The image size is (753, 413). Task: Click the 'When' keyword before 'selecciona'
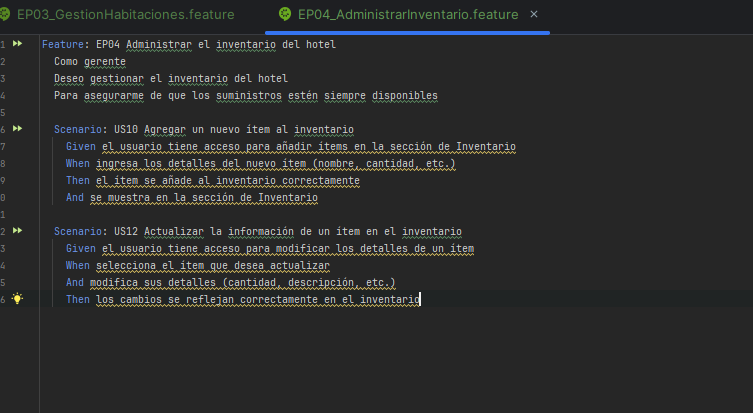pyautogui.click(x=78, y=266)
